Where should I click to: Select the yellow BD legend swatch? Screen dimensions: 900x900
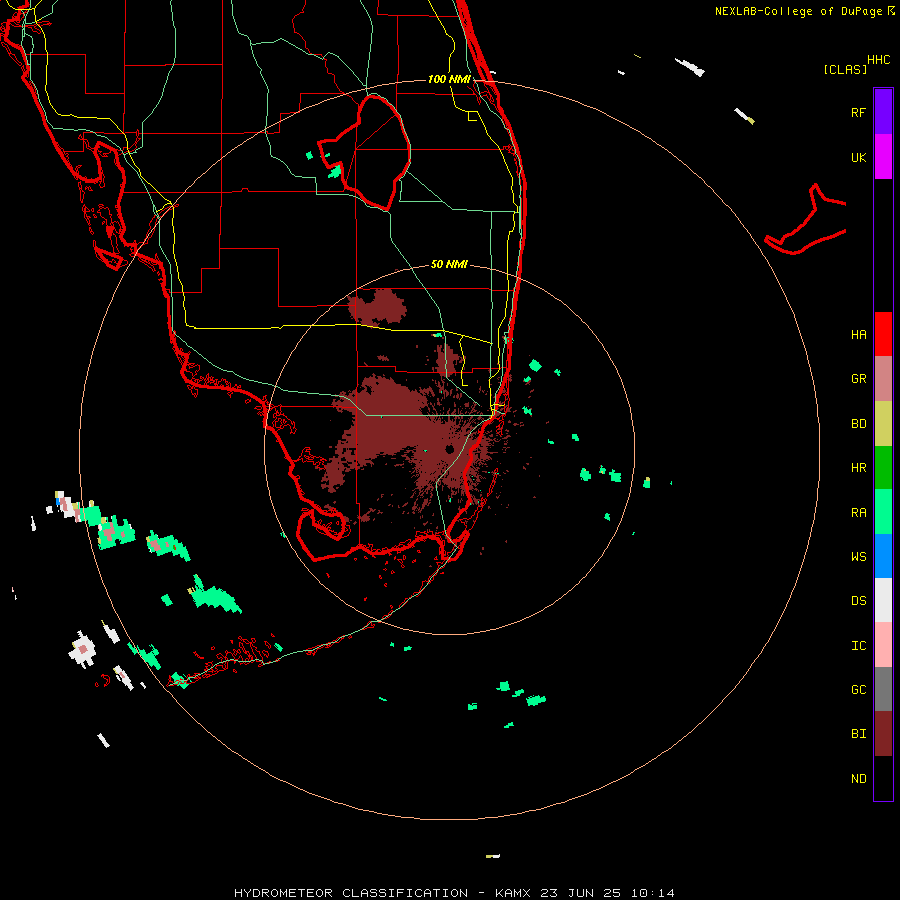point(883,424)
